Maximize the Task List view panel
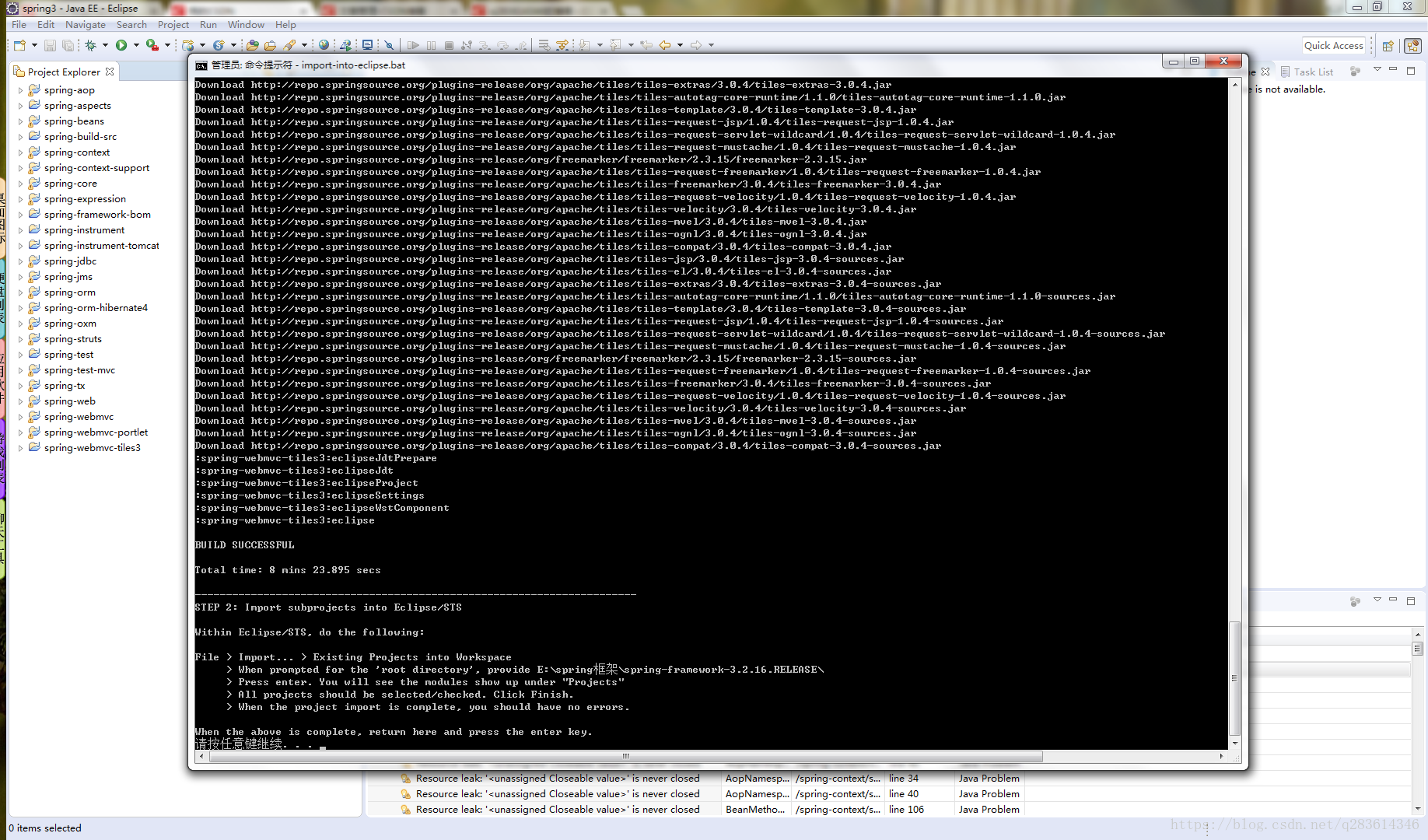1428x840 pixels. click(x=1411, y=70)
